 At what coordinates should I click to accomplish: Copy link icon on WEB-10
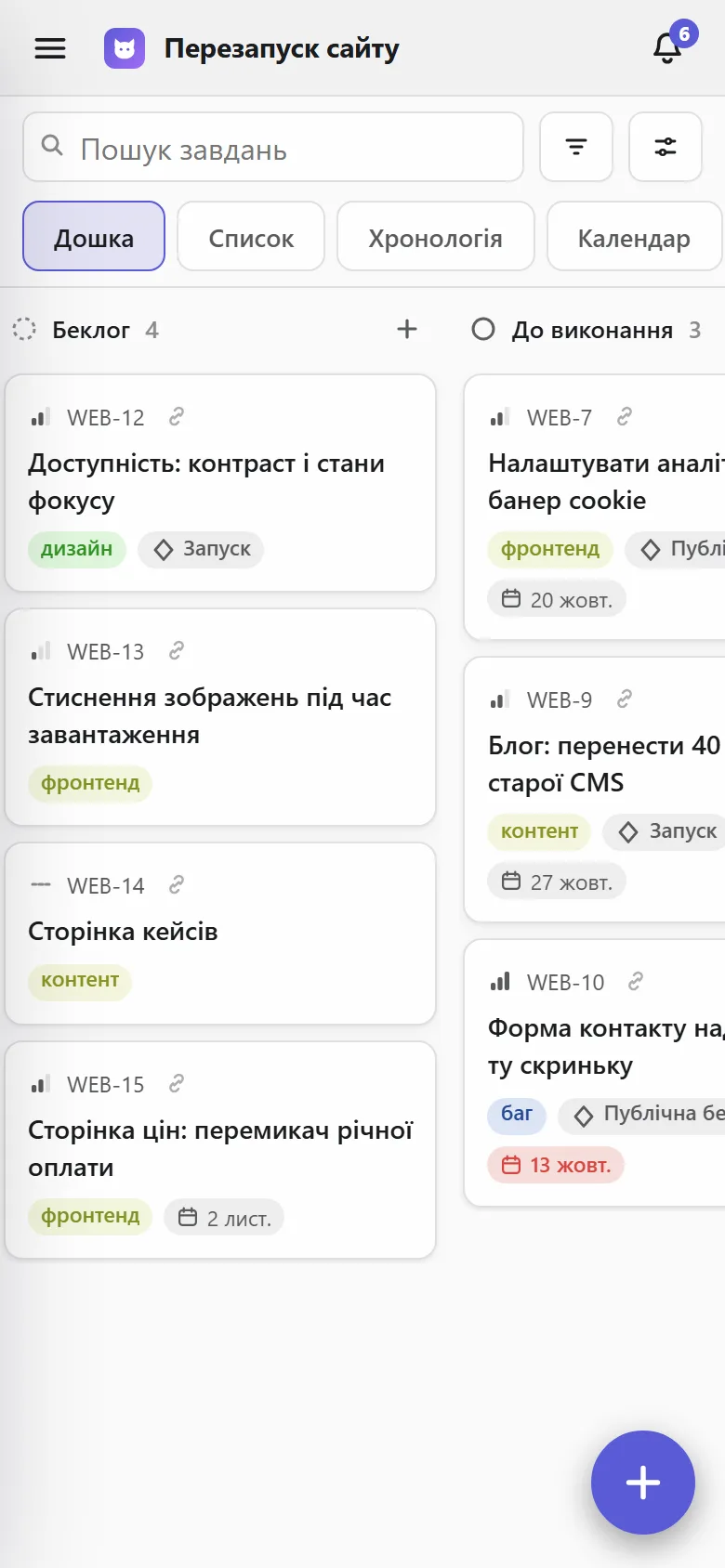coord(636,981)
